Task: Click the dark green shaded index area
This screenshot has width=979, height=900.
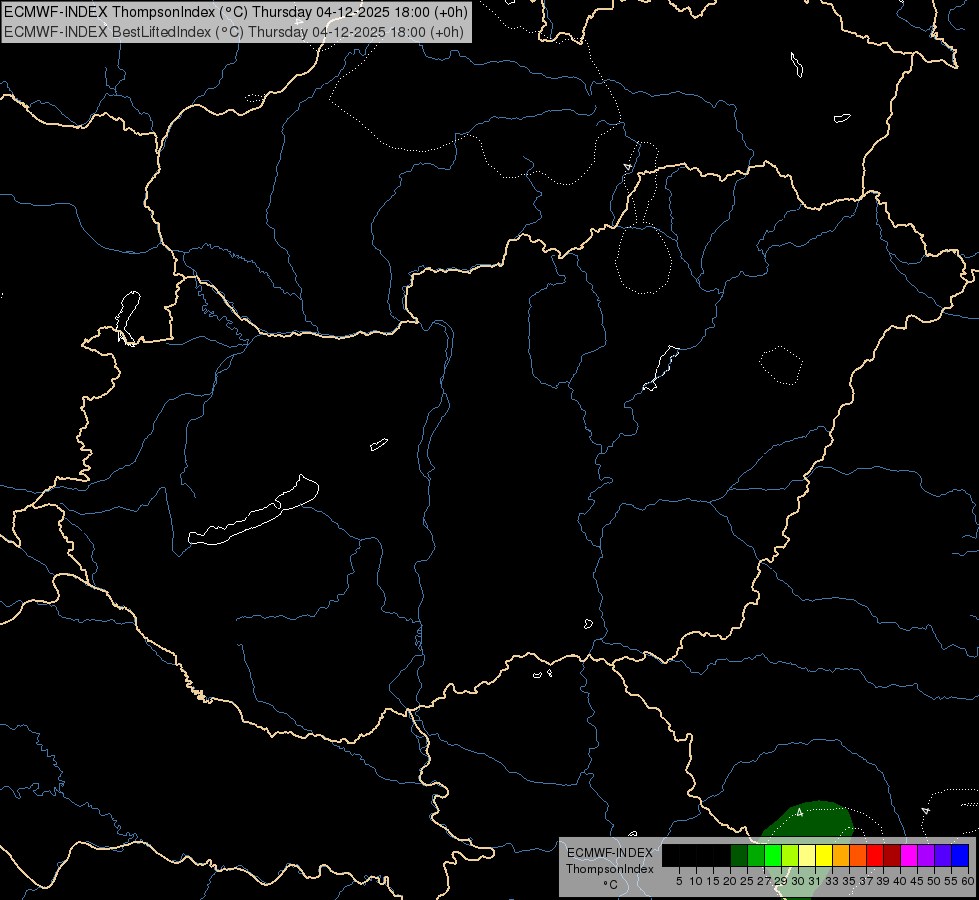Action: [x=809, y=821]
